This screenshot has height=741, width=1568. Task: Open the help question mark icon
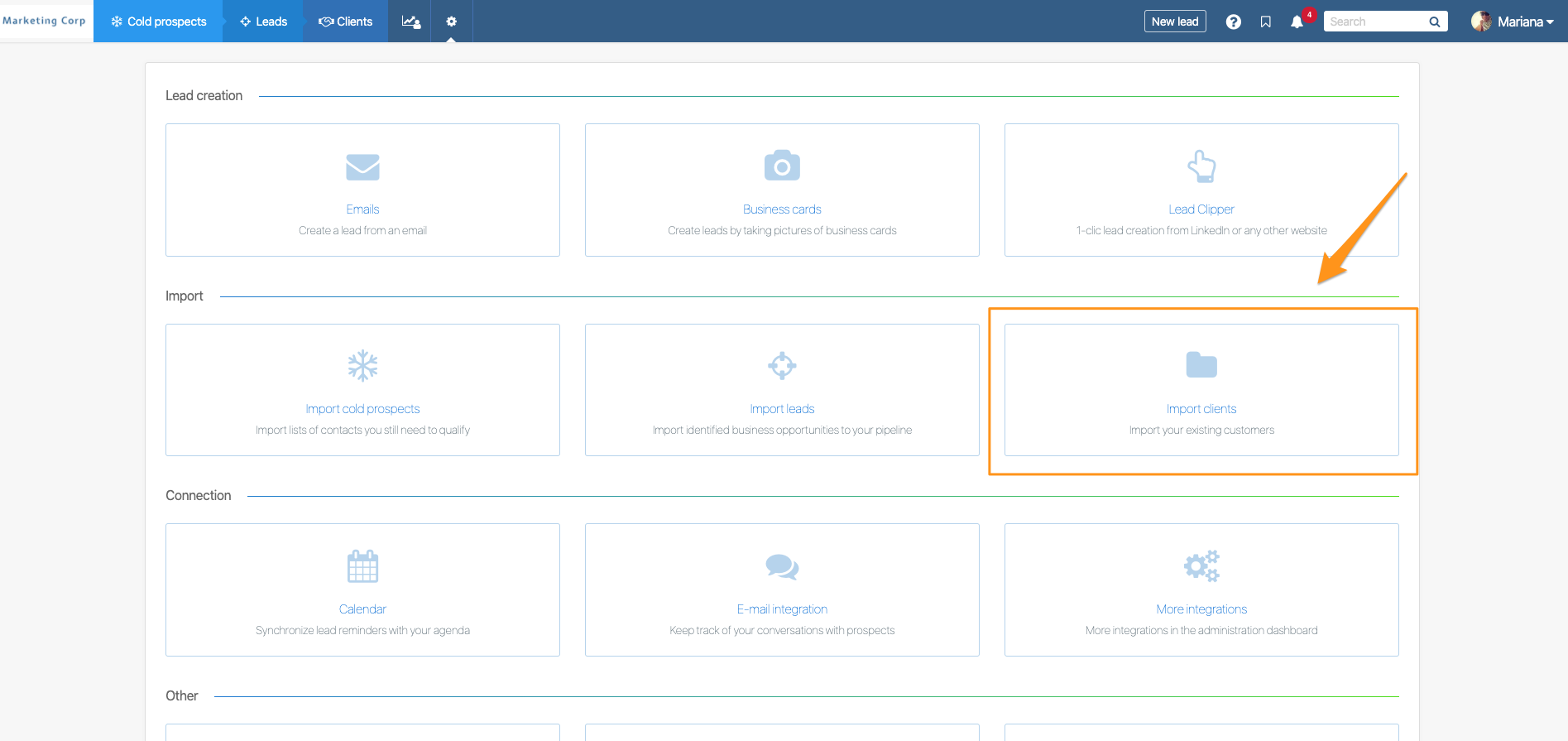point(1233,22)
